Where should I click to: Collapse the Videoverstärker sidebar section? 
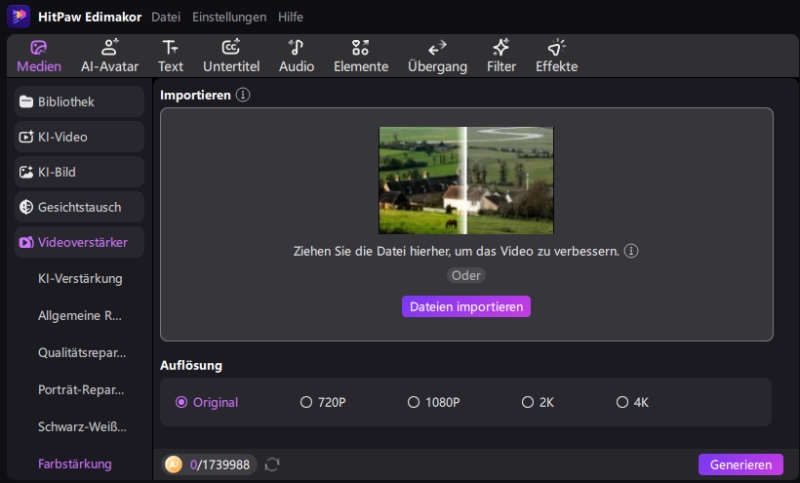(79, 242)
